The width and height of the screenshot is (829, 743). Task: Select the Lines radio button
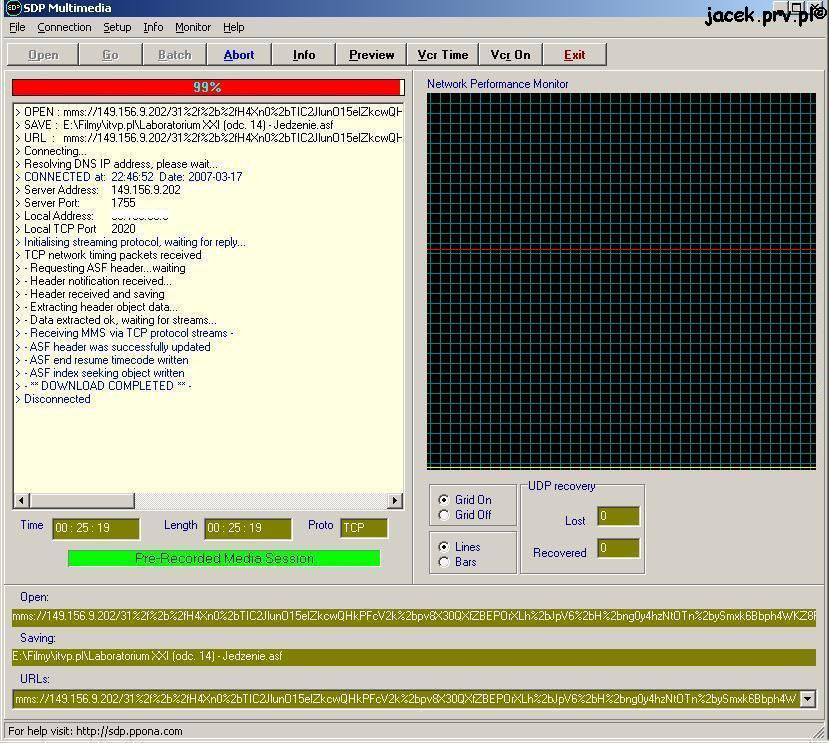(x=444, y=547)
